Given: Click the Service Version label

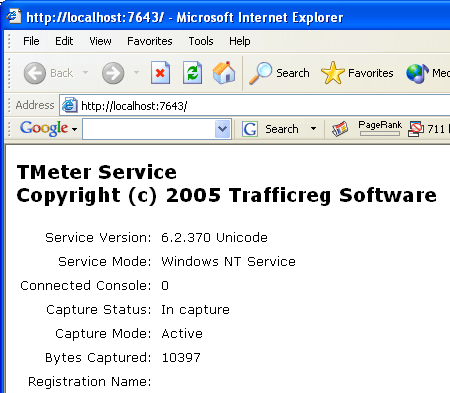Looking at the screenshot, I should (x=98, y=238).
